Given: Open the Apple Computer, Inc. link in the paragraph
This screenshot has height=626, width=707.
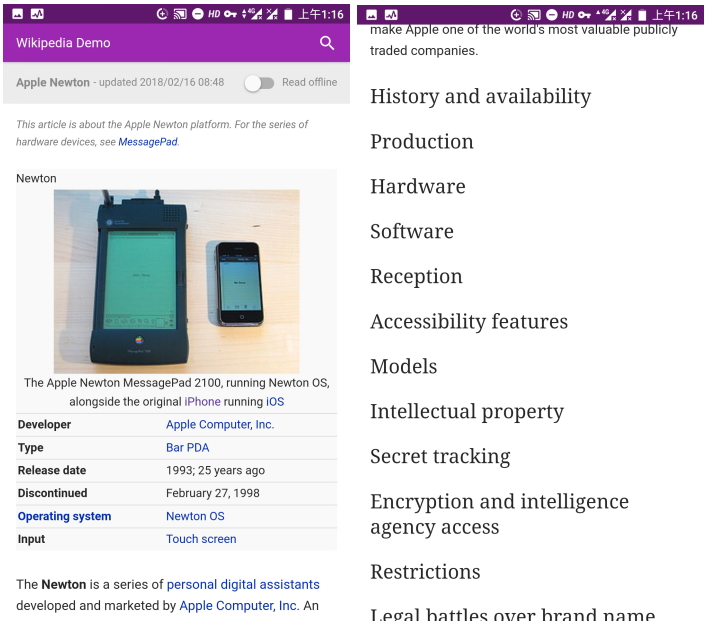Looking at the screenshot, I should tap(239, 606).
